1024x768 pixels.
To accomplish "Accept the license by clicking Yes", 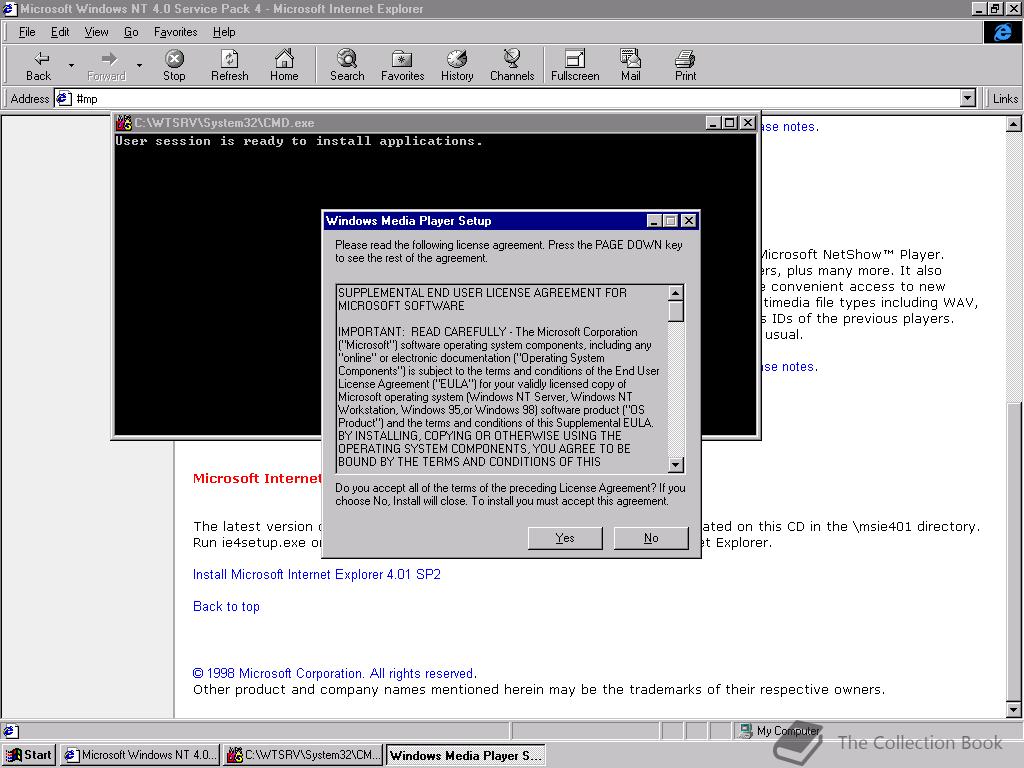I will 565,538.
